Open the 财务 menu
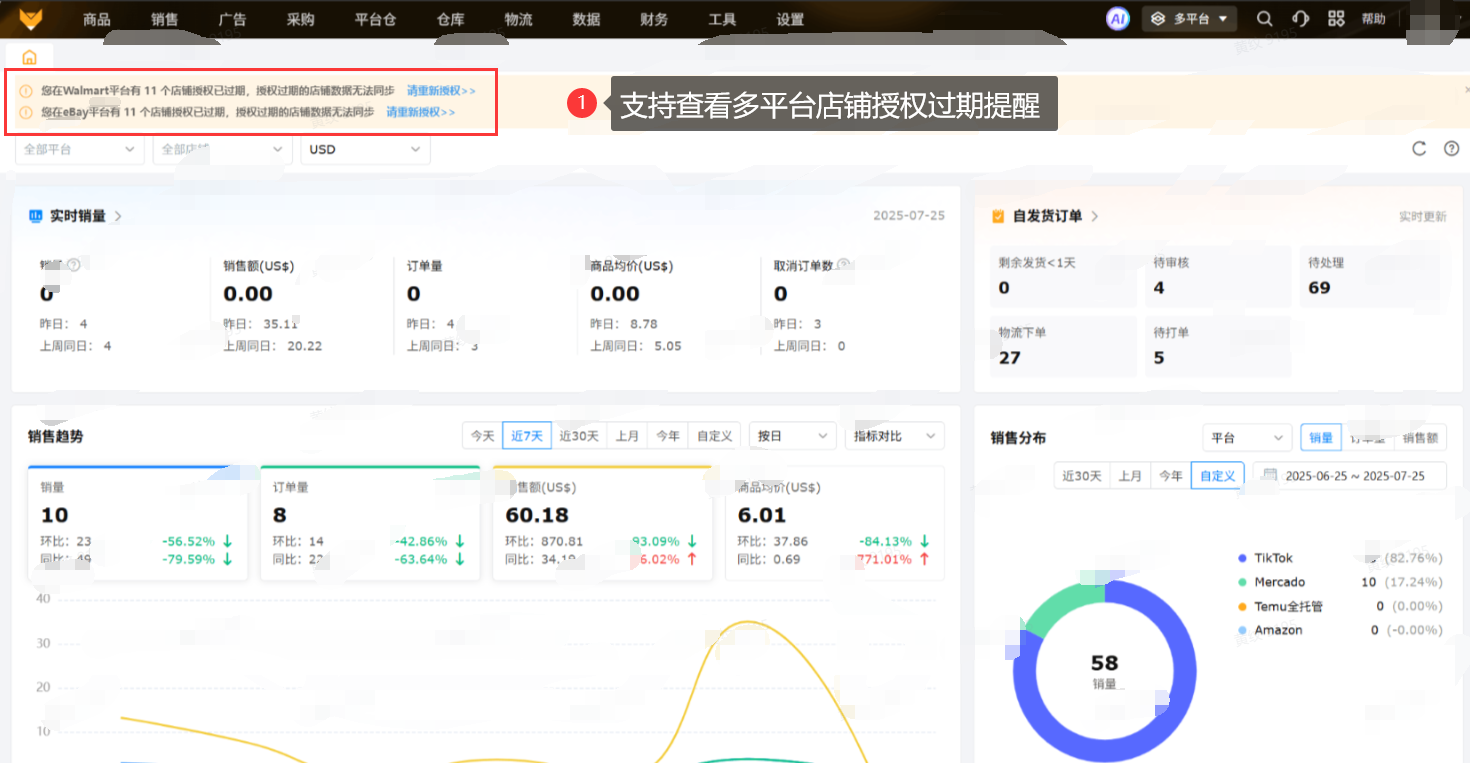The image size is (1470, 763). pos(654,19)
